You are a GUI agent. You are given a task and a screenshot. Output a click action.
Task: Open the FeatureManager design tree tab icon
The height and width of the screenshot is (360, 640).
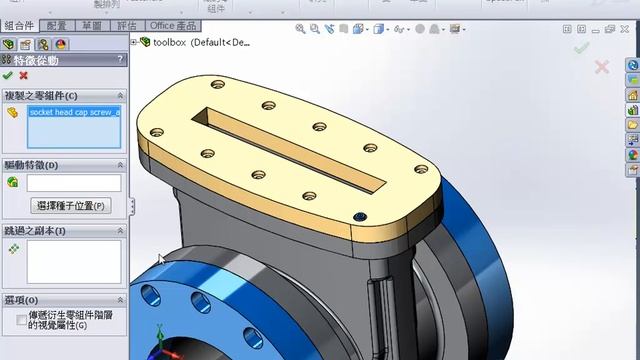click(8, 44)
